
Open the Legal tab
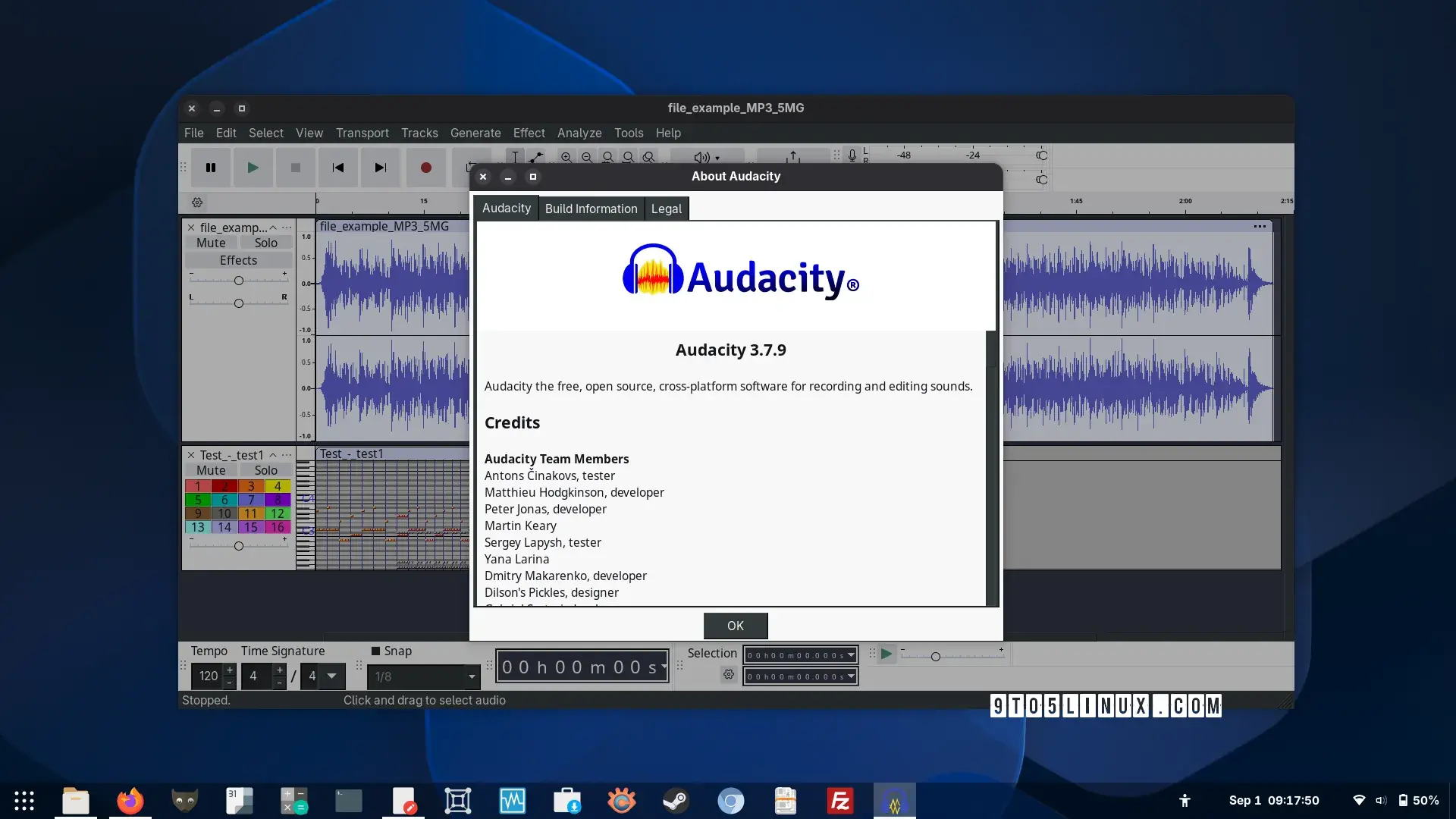coord(666,209)
